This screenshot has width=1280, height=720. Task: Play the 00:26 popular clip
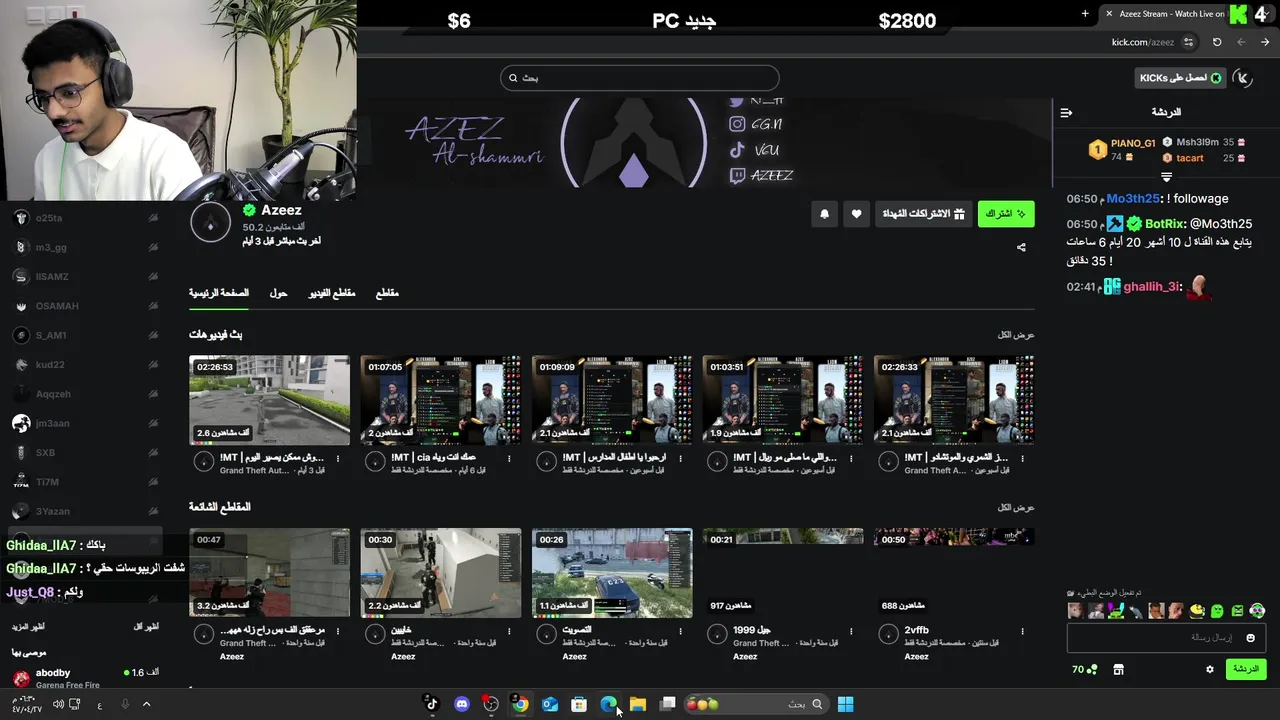coord(612,573)
